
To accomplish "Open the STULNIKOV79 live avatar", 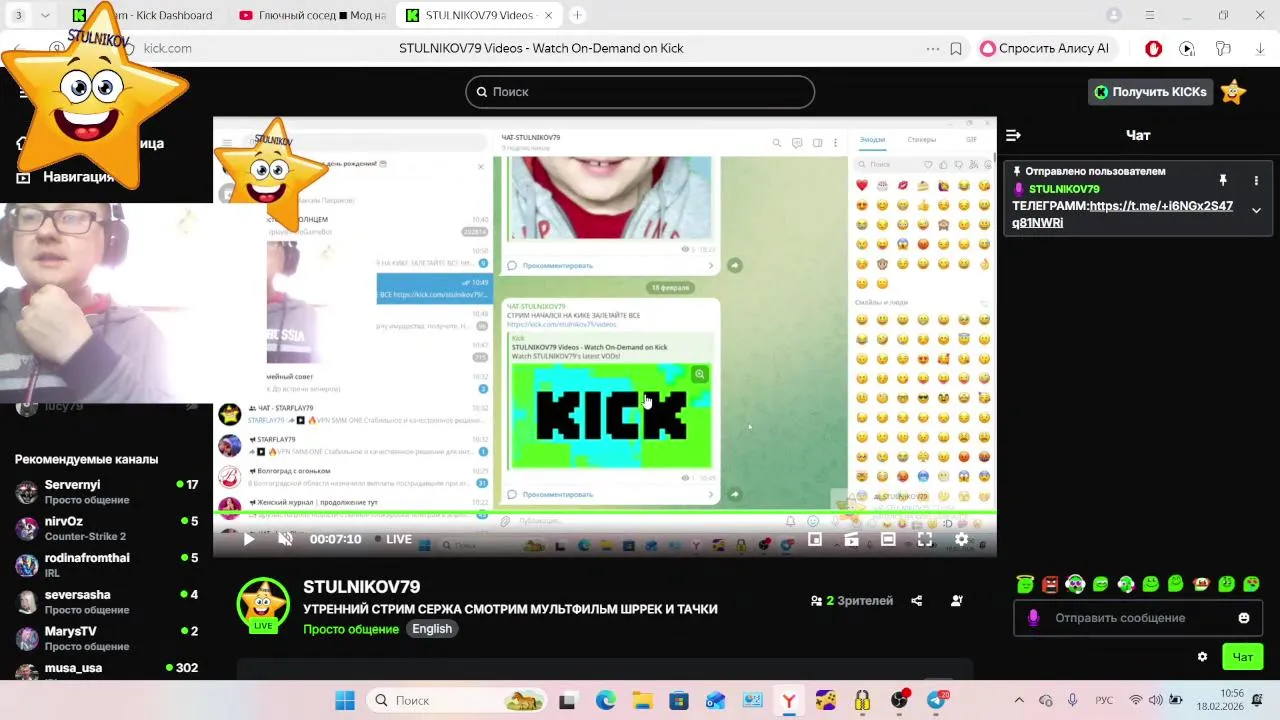I will [262, 604].
